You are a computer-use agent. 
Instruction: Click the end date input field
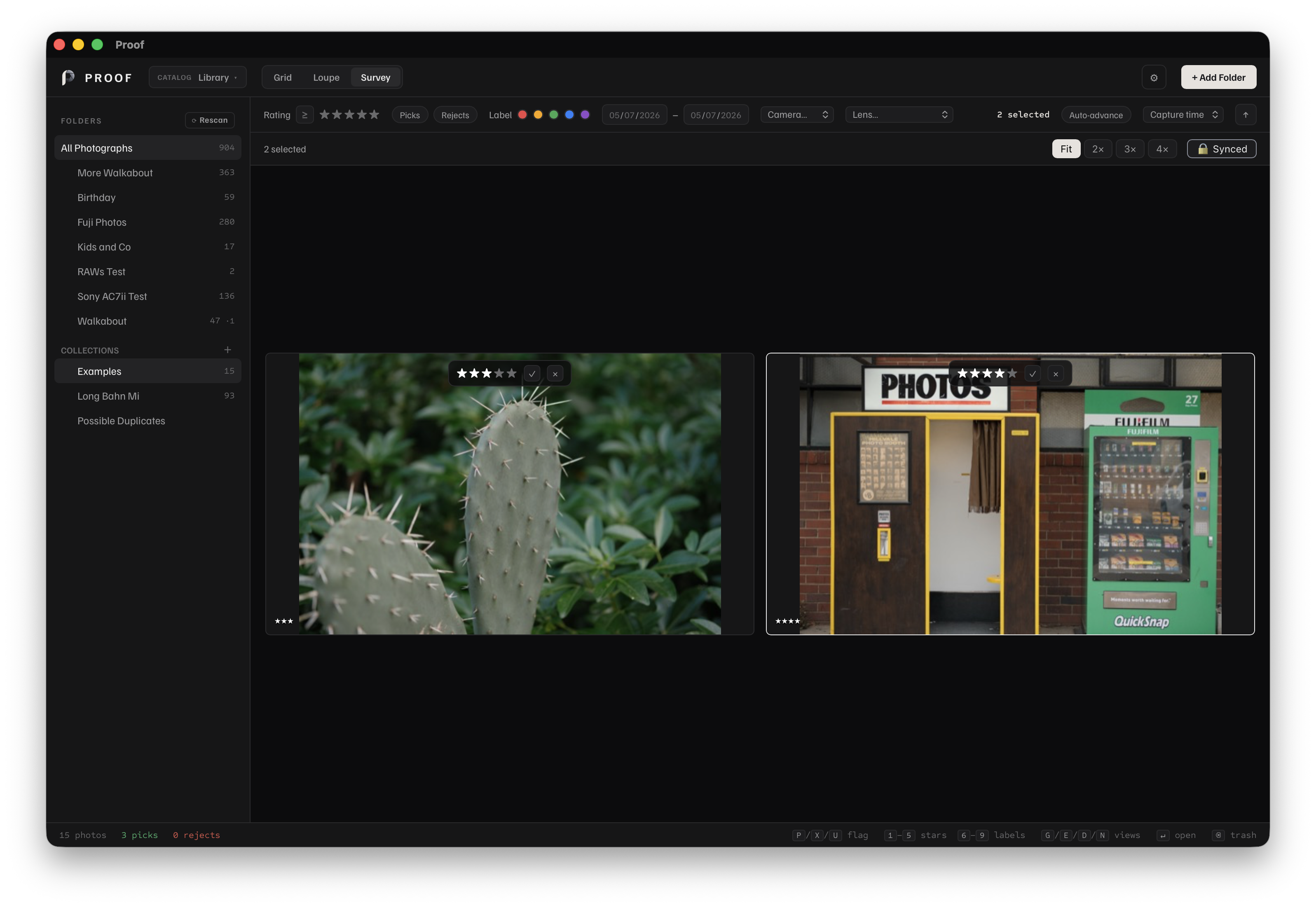tap(716, 115)
